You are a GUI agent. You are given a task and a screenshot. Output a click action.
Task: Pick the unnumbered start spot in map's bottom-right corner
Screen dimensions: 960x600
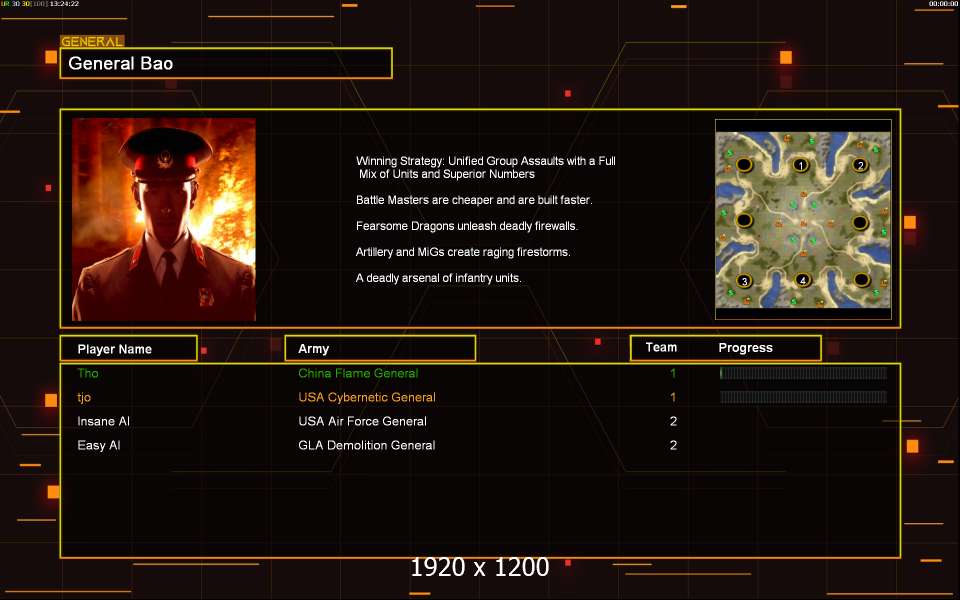pyautogui.click(x=861, y=280)
